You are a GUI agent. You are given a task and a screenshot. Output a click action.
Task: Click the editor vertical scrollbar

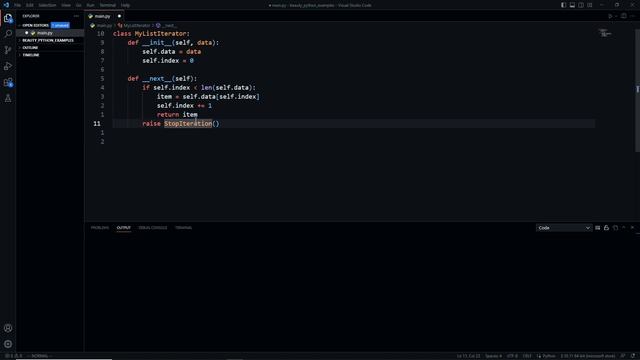[x=637, y=90]
